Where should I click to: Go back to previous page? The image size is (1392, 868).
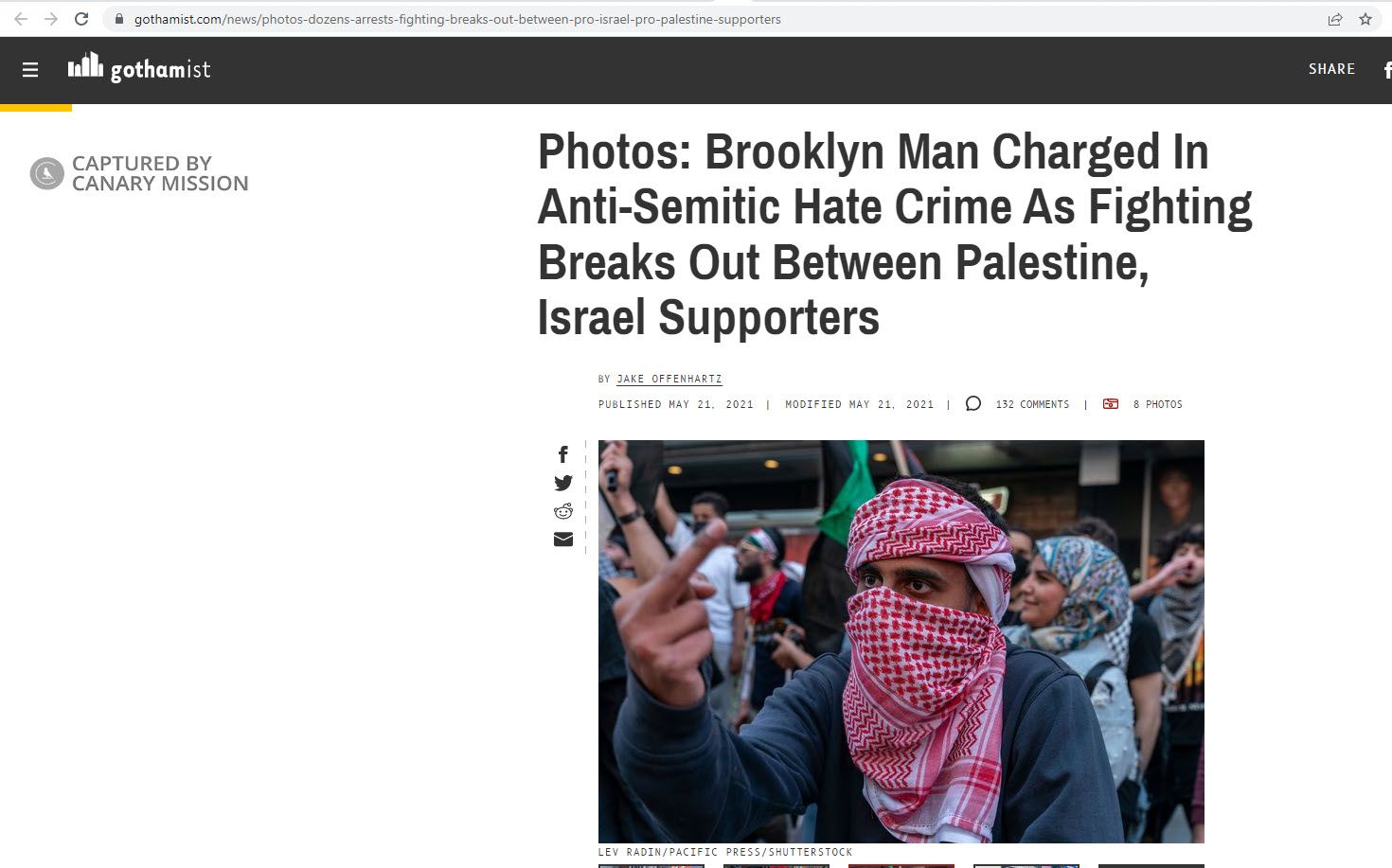click(21, 19)
